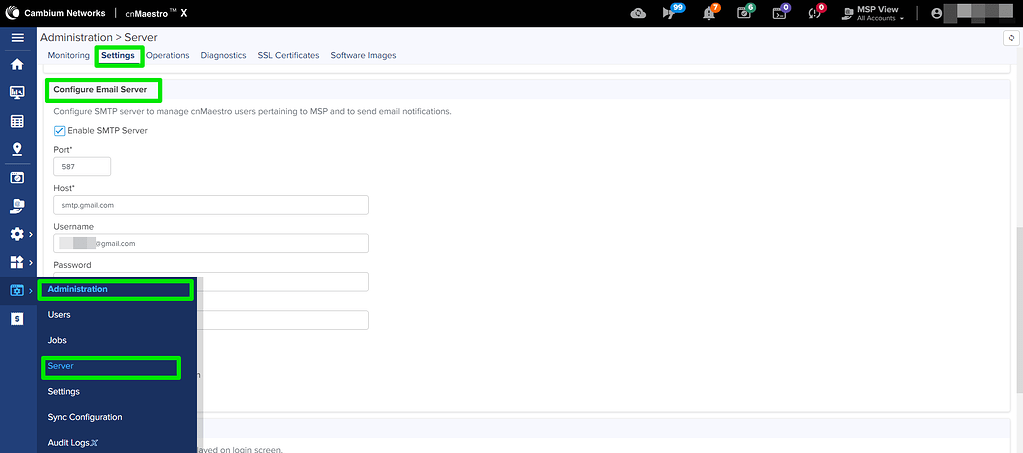Viewport: 1023px width, 453px height.
Task: Open the SSL Certificates tab
Action: 288,55
